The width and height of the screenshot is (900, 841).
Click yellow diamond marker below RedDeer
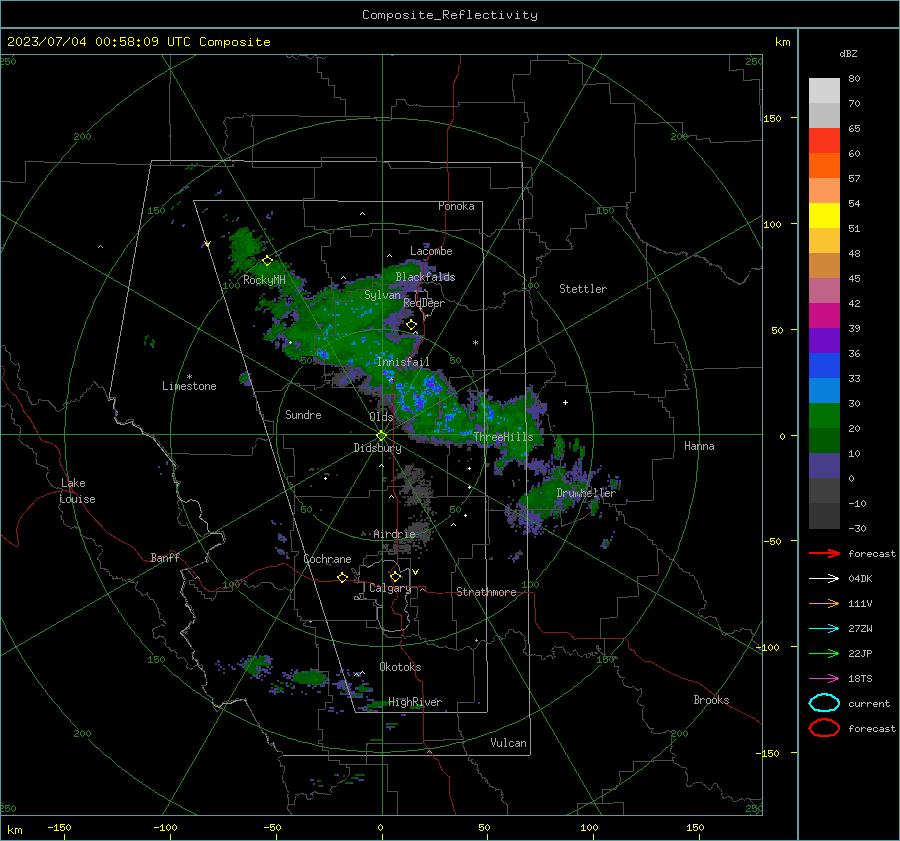coord(411,325)
